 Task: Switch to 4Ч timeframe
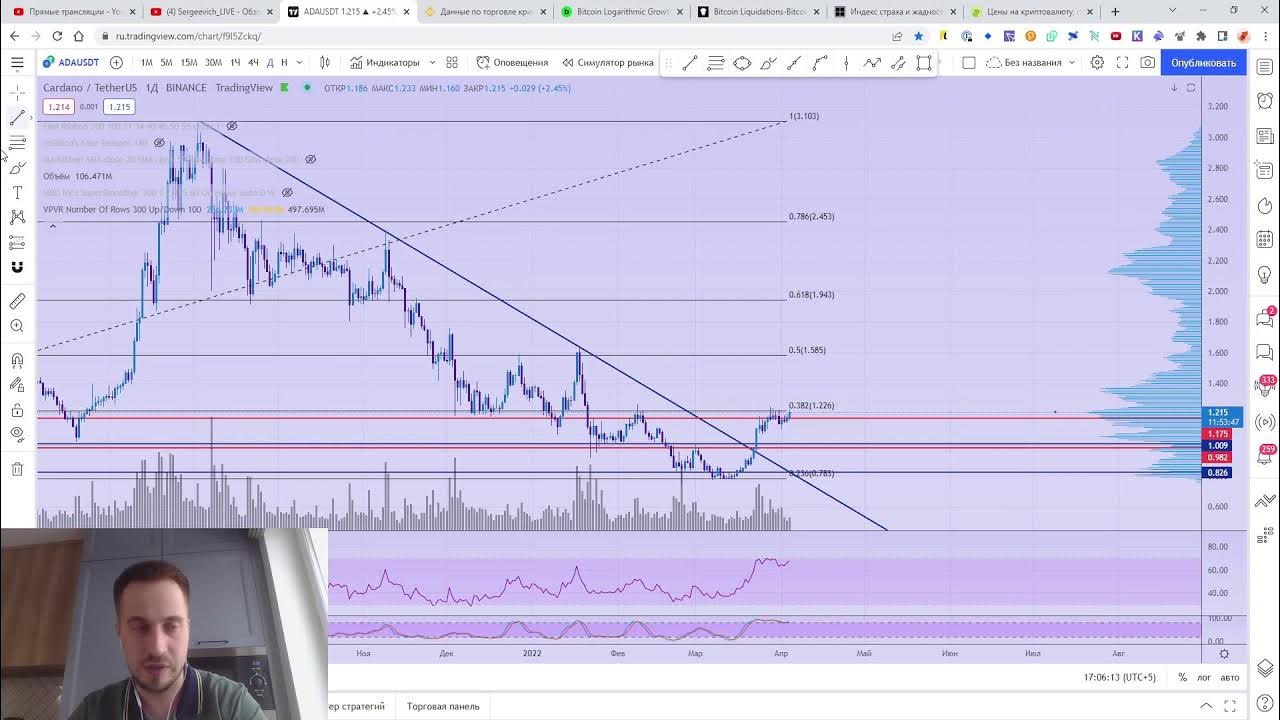click(x=253, y=62)
